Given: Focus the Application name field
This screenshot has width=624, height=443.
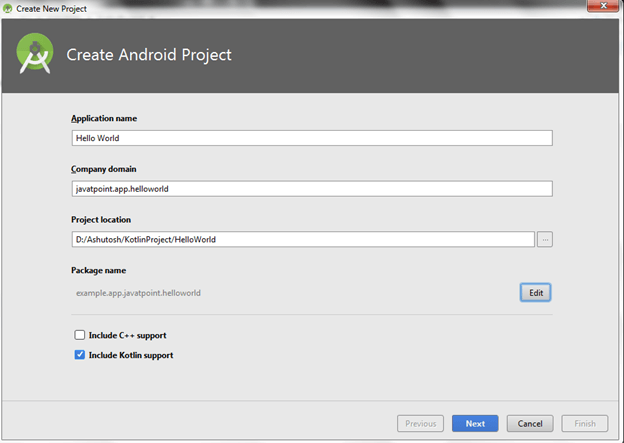Looking at the screenshot, I should [x=312, y=138].
